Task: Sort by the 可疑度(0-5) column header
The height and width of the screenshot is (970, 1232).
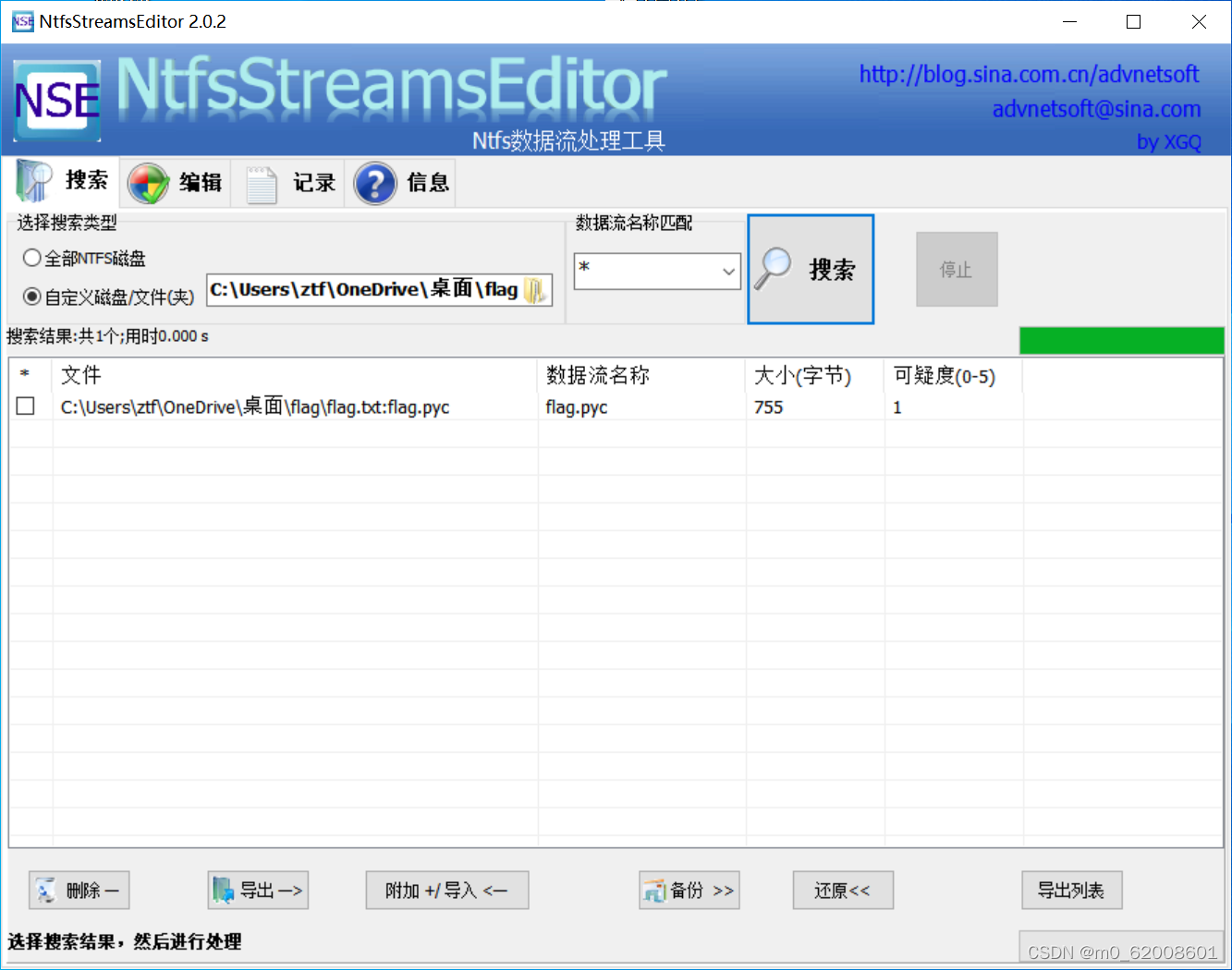Action: [x=954, y=375]
